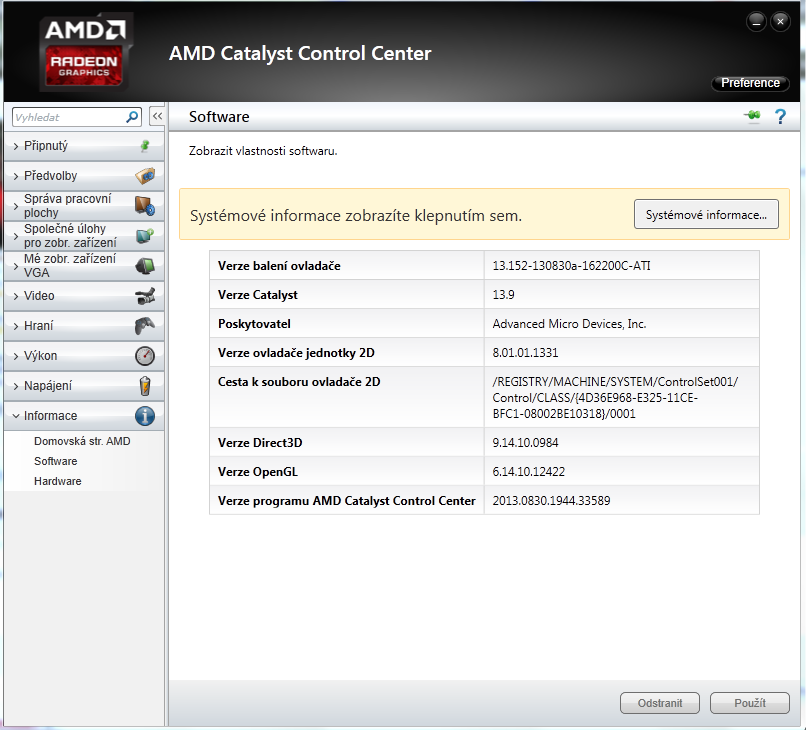Click the AMD Radeon Graphics logo
This screenshot has height=730, width=806.
tap(84, 52)
